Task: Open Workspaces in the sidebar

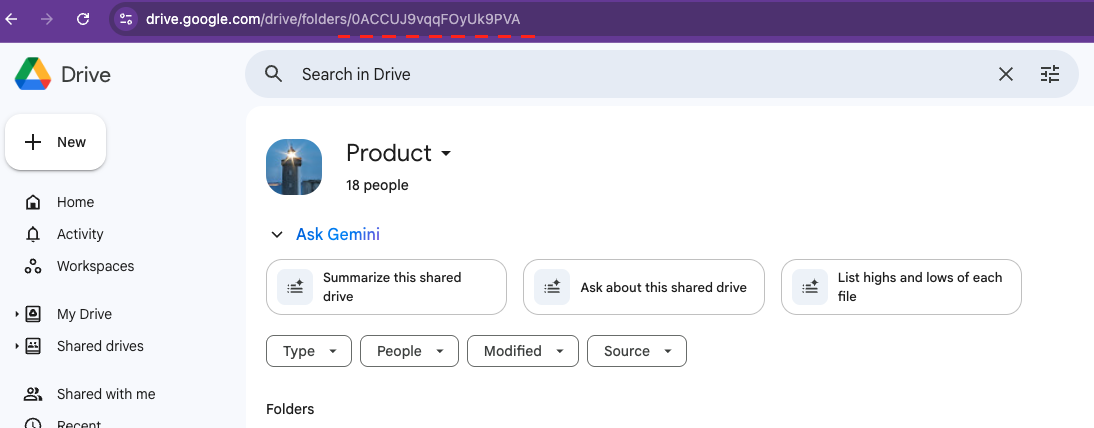Action: [95, 266]
